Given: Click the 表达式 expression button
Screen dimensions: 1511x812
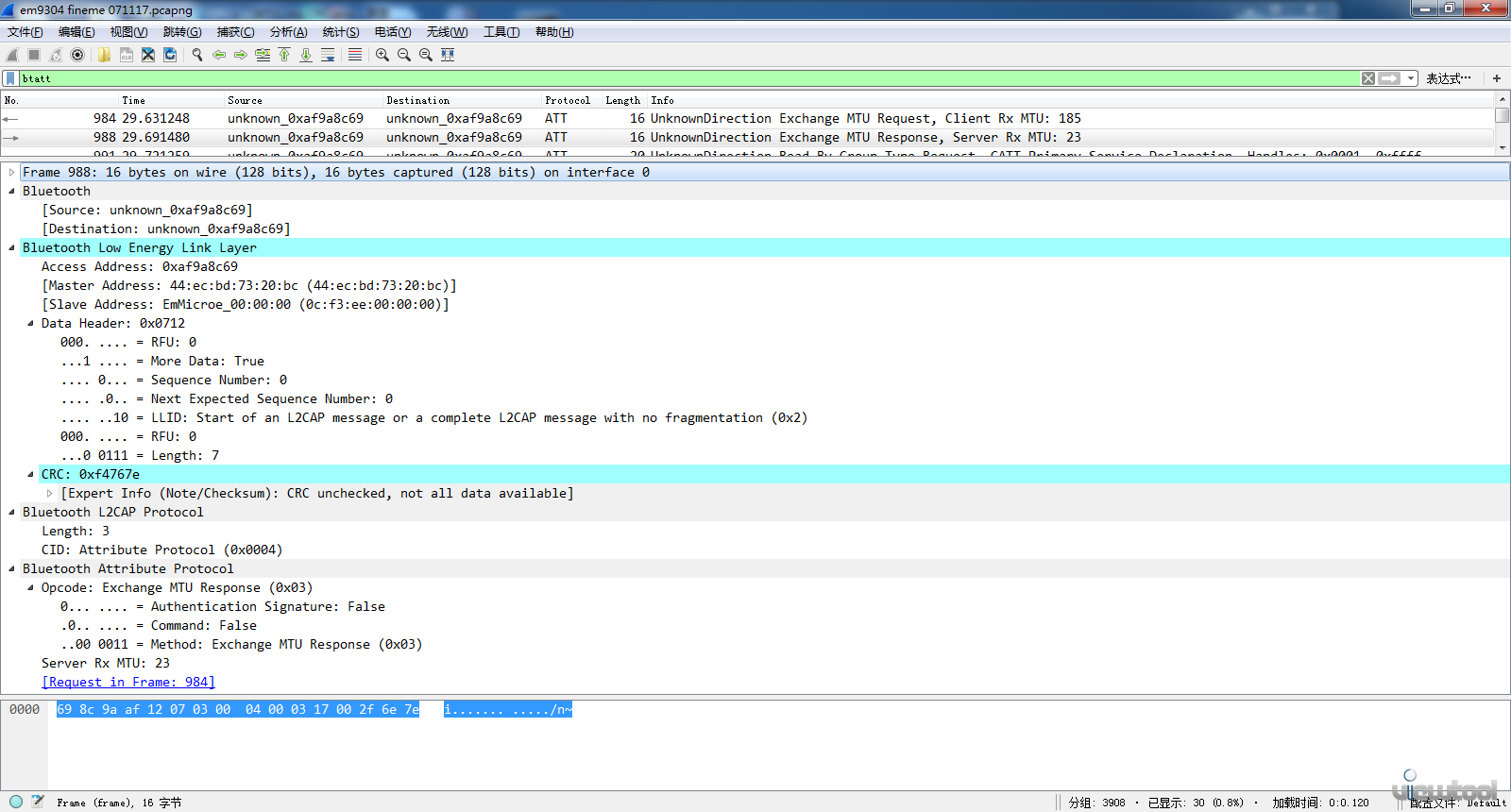Looking at the screenshot, I should click(1448, 78).
